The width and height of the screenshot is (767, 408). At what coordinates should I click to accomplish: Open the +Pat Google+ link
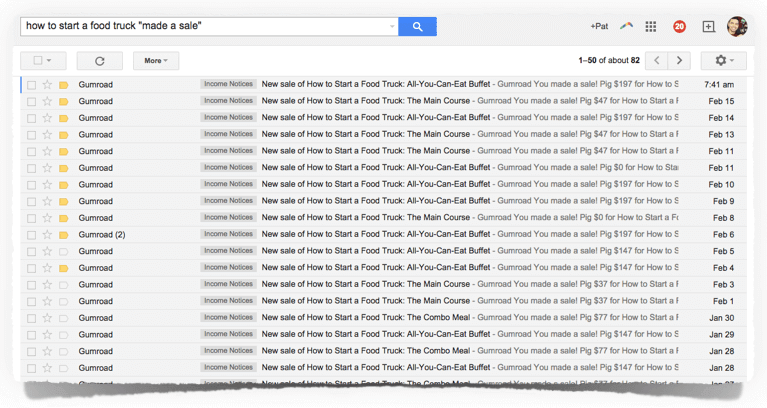coord(599,26)
